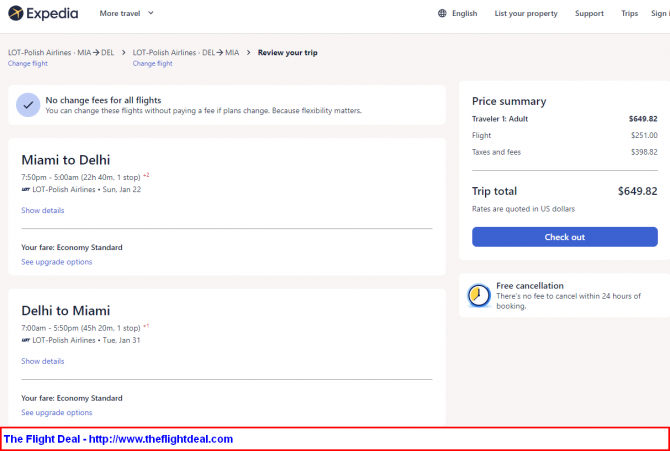Select the Flight $251.00 value

tap(644, 136)
